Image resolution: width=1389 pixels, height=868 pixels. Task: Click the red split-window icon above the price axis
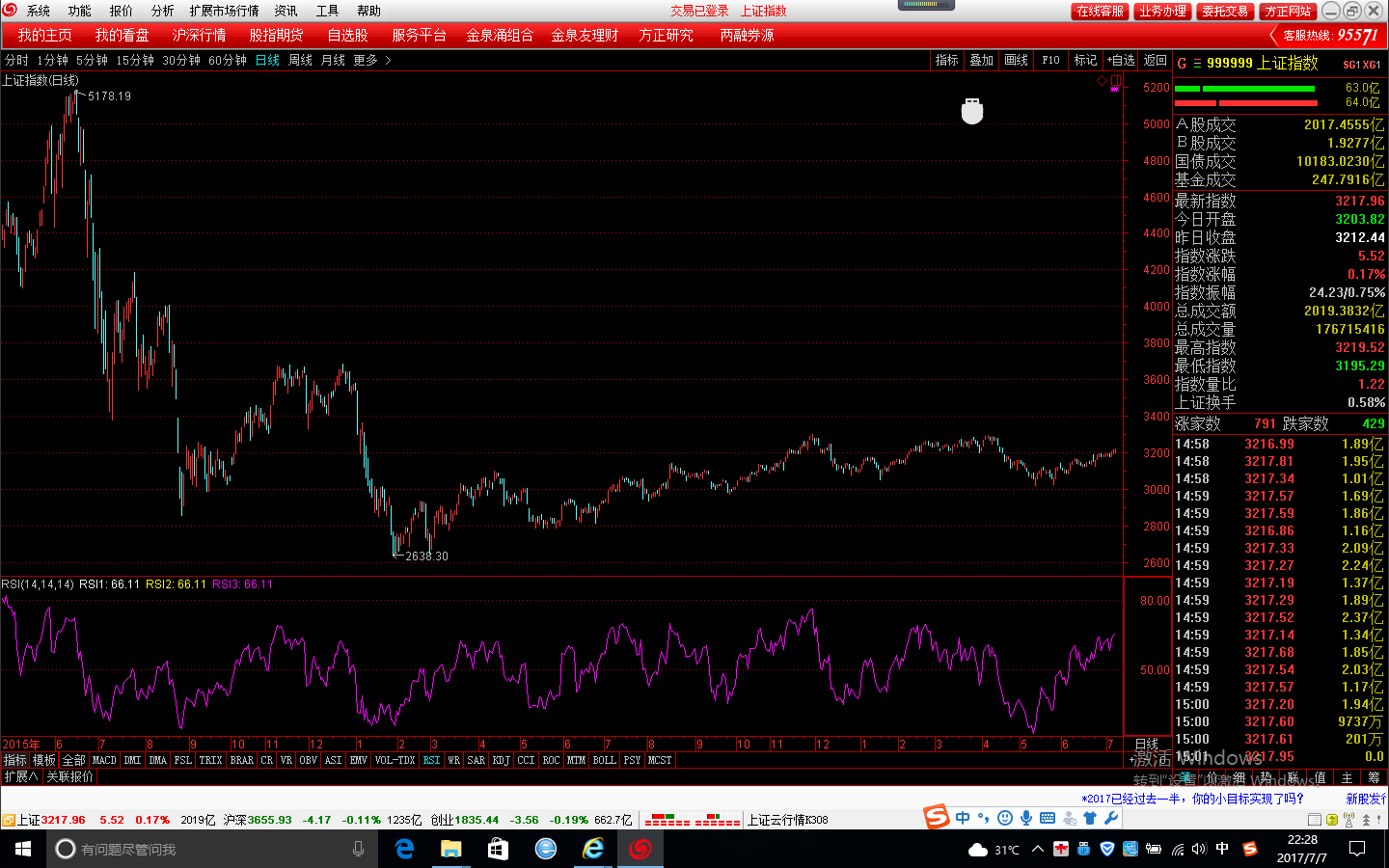(1115, 81)
